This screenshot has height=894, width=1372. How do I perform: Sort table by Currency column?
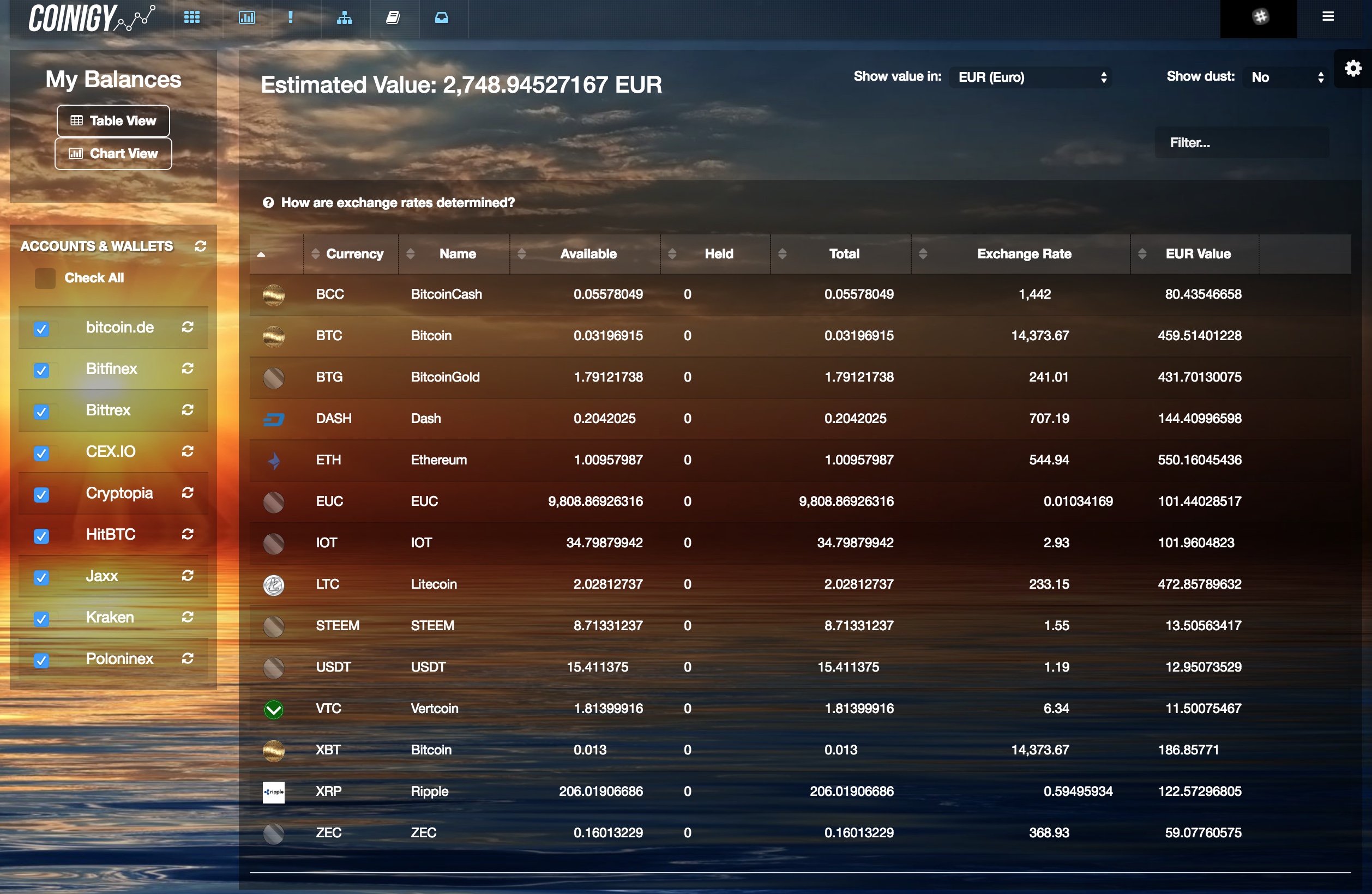(351, 253)
